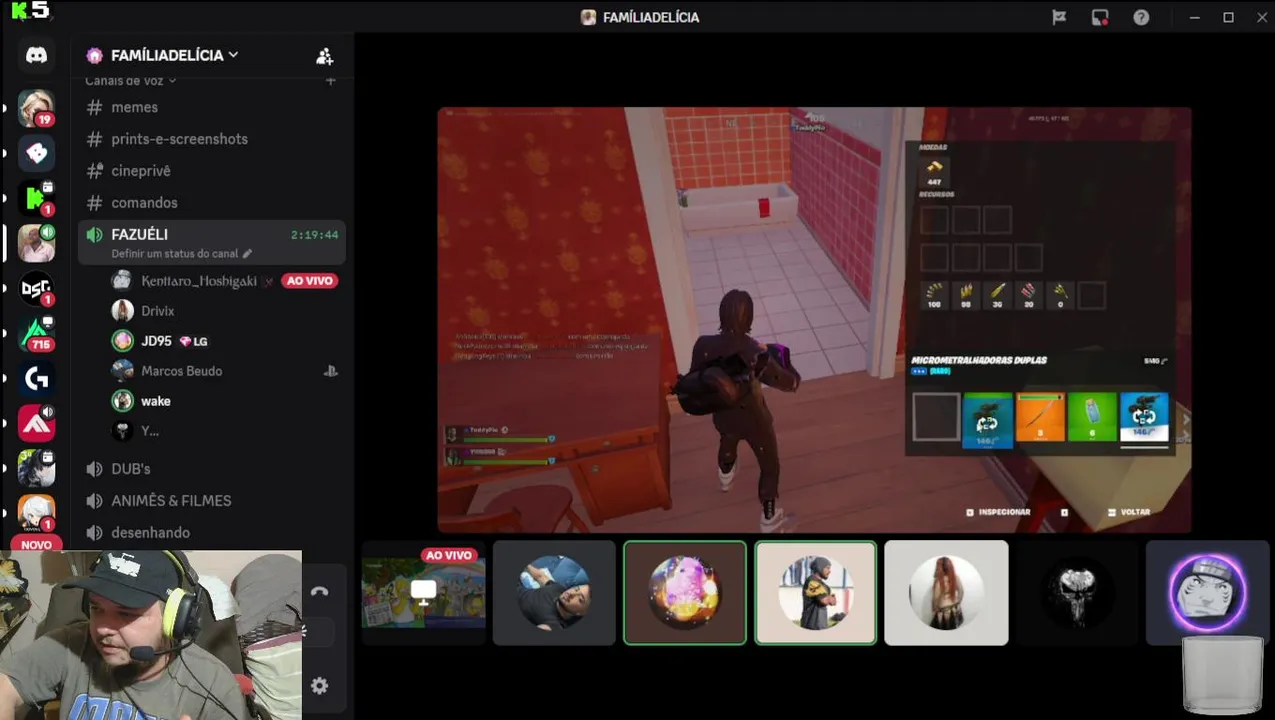Expand the FAMÍLIADELÍCIA server menu chevron

pos(233,55)
